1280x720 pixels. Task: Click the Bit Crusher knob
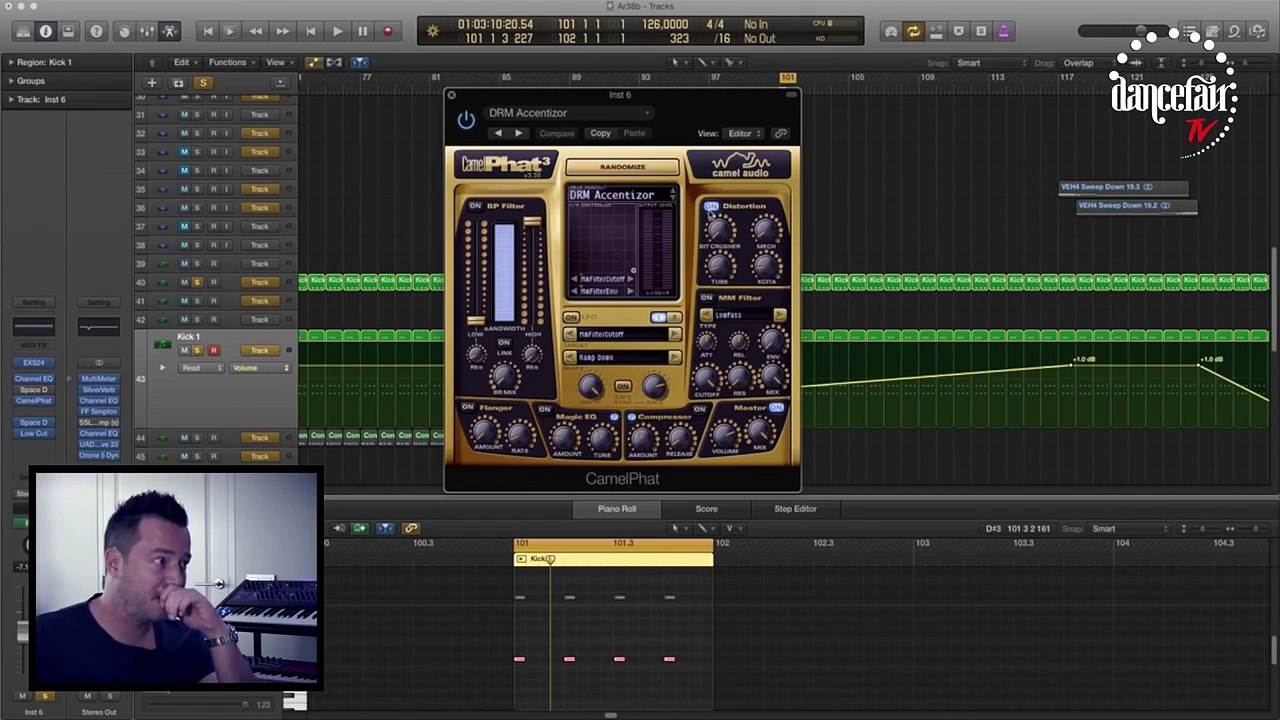(718, 229)
